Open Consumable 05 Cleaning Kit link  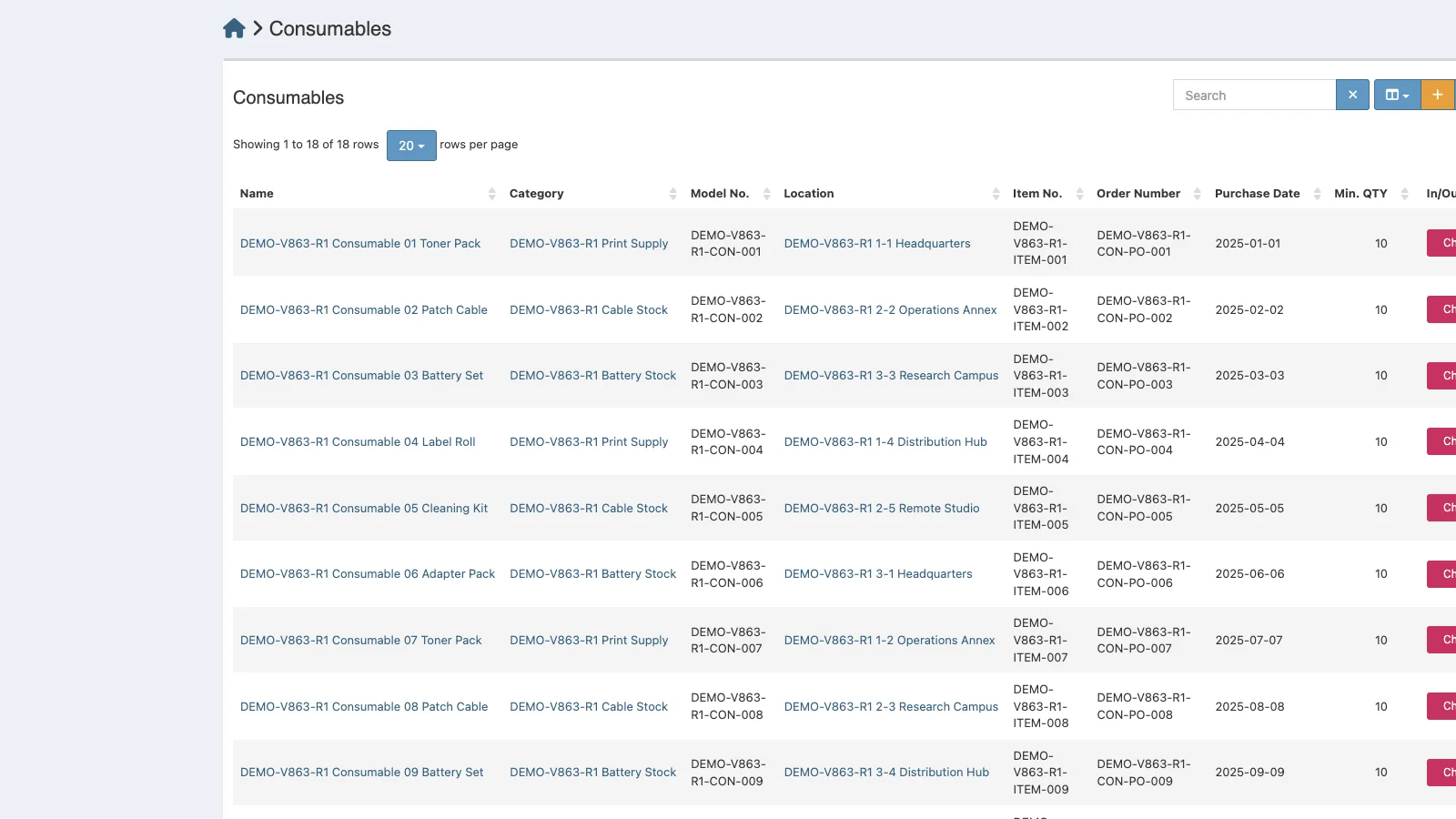[x=364, y=508]
